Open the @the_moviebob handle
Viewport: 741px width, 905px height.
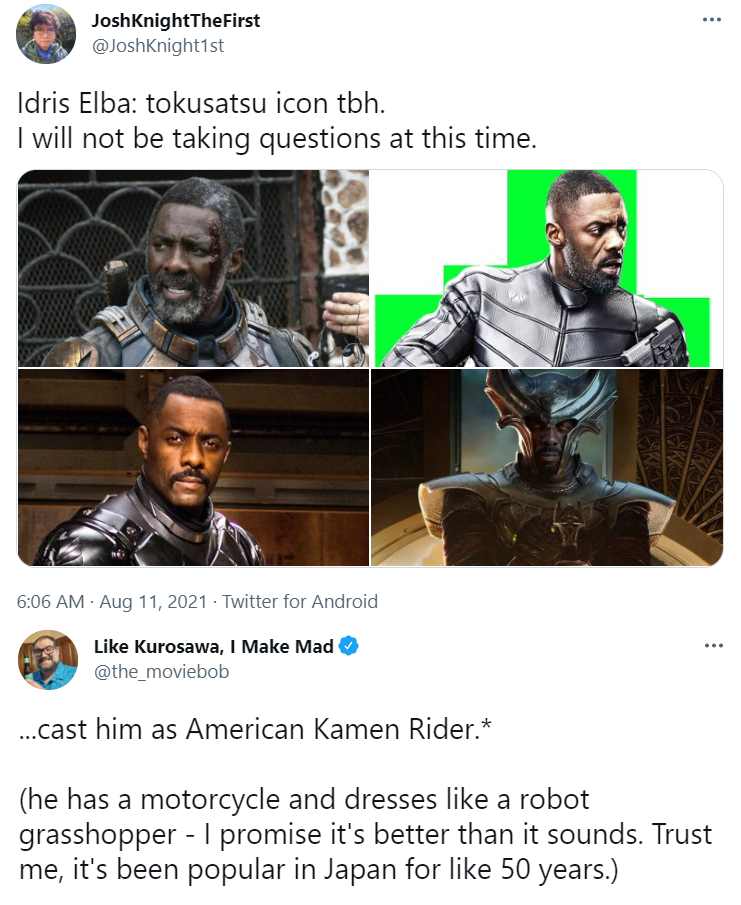[162, 672]
